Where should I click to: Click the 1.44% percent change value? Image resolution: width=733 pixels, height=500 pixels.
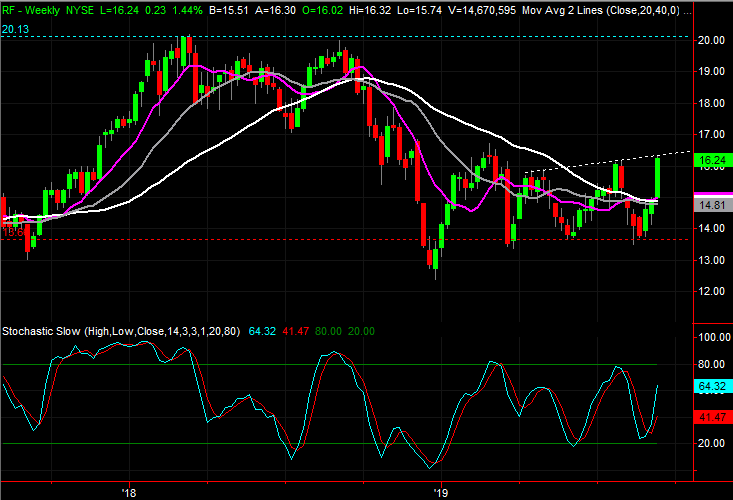[x=187, y=10]
